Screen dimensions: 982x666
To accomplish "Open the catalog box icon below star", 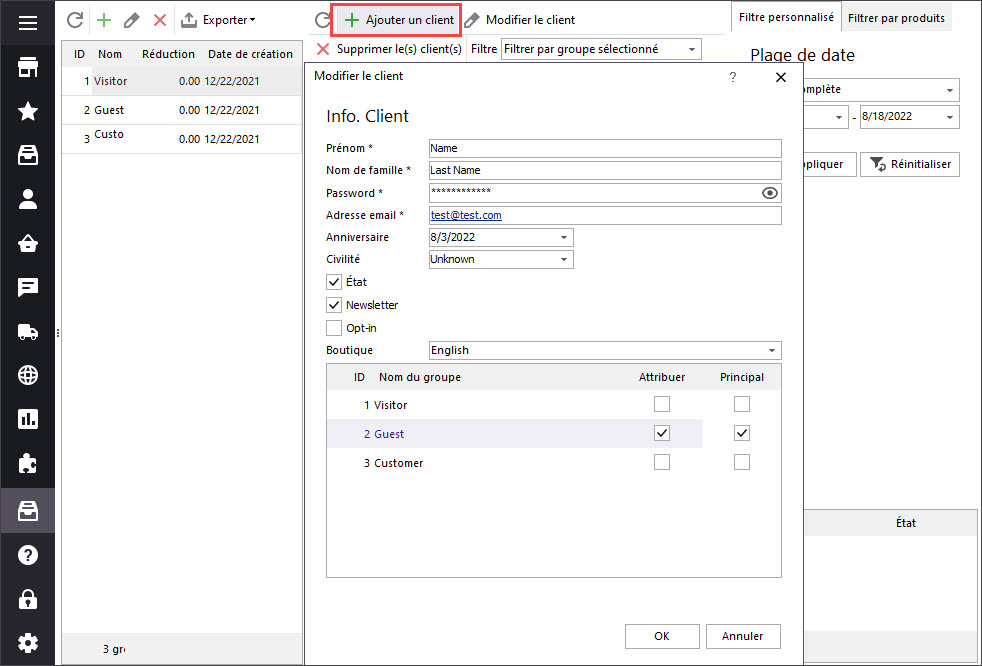I will point(28,155).
